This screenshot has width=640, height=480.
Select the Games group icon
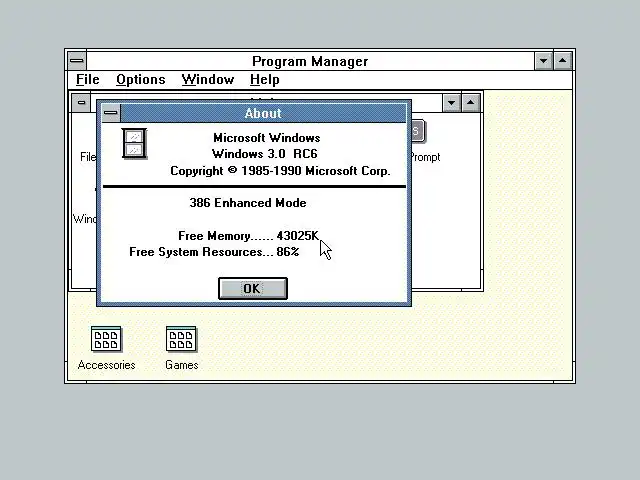tap(181, 339)
